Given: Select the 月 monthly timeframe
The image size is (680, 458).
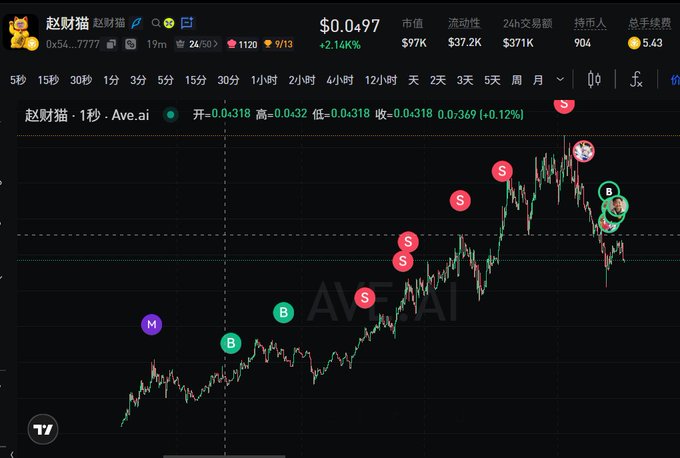Looking at the screenshot, I should (538, 80).
